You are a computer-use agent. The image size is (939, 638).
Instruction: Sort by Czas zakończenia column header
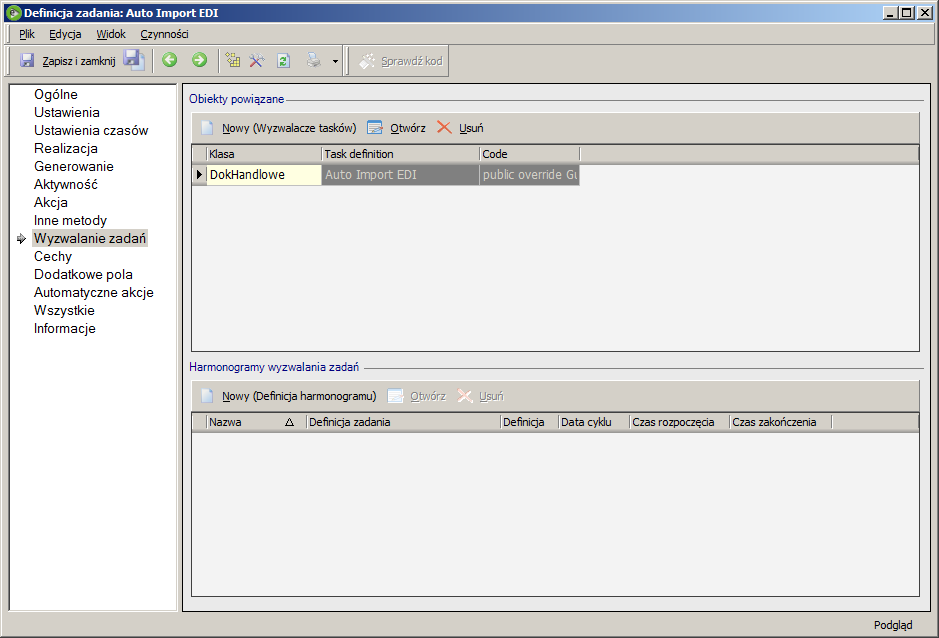point(780,422)
